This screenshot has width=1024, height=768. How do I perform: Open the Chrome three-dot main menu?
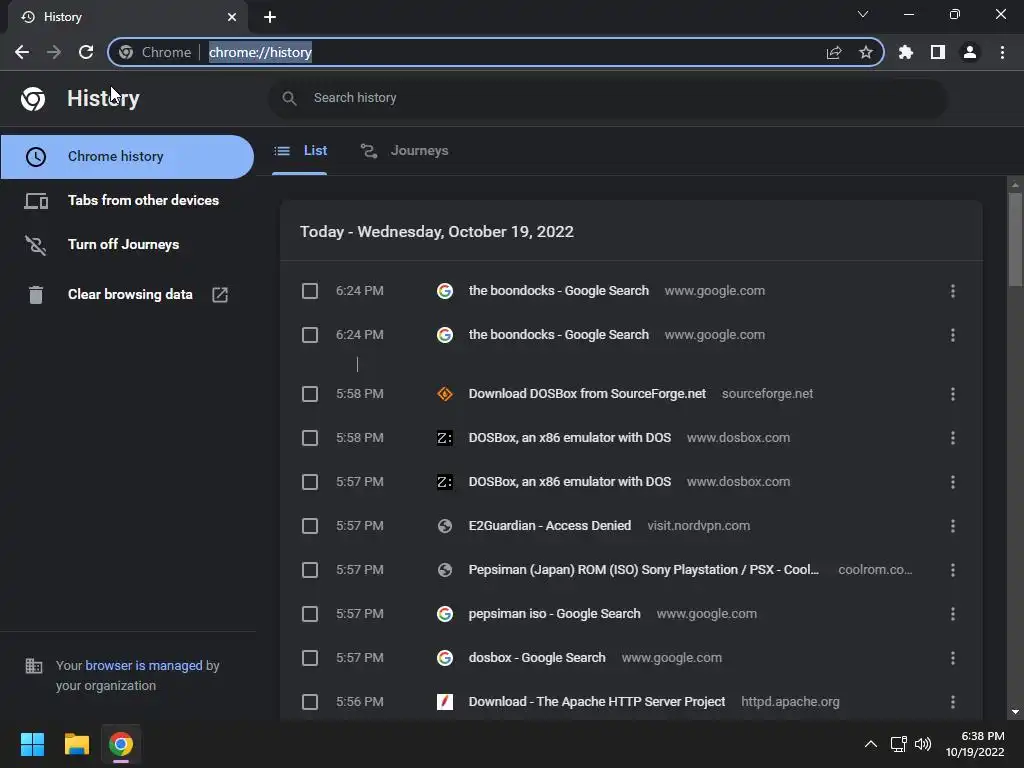tap(1002, 52)
